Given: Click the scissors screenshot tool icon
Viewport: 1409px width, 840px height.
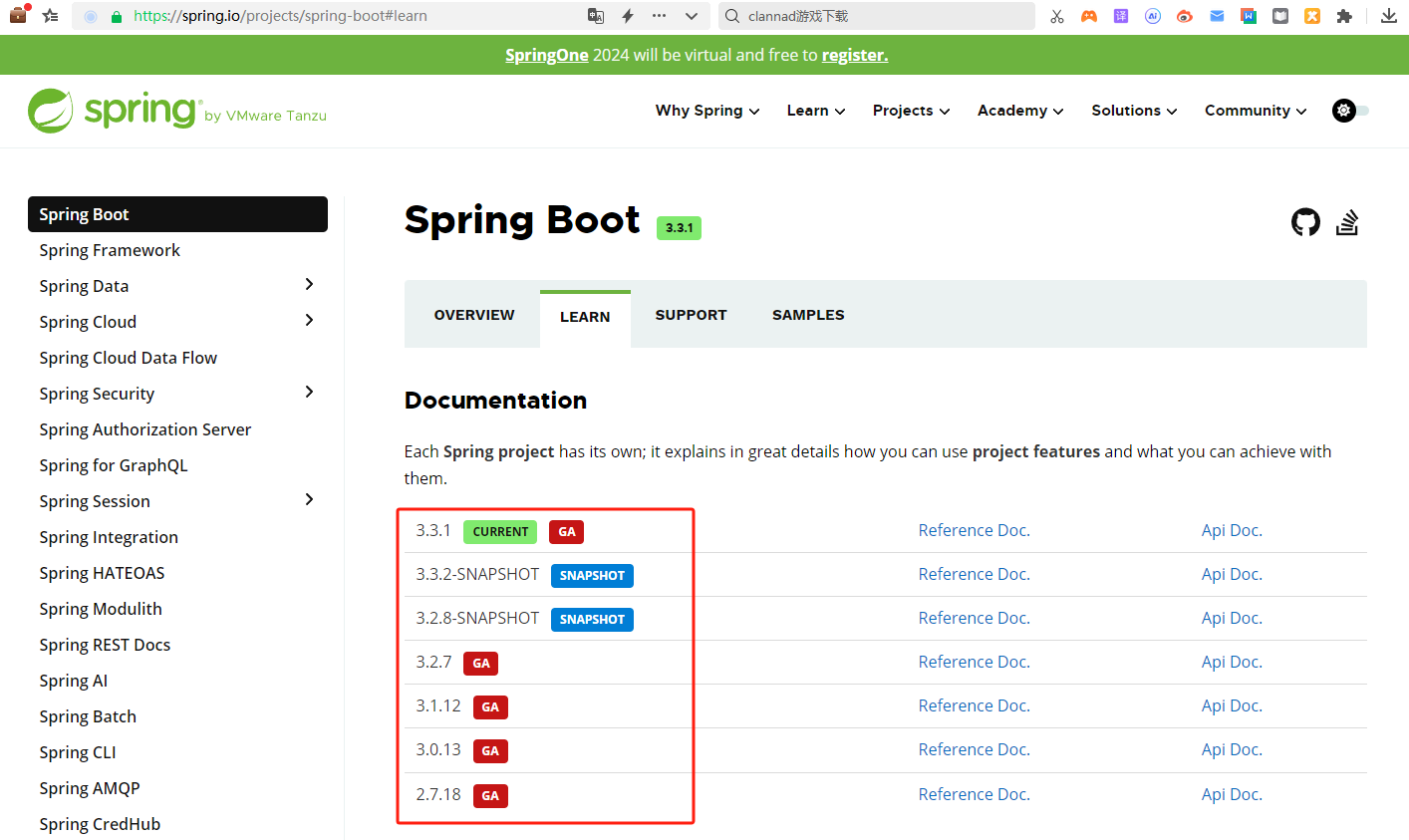Looking at the screenshot, I should tap(1057, 16).
